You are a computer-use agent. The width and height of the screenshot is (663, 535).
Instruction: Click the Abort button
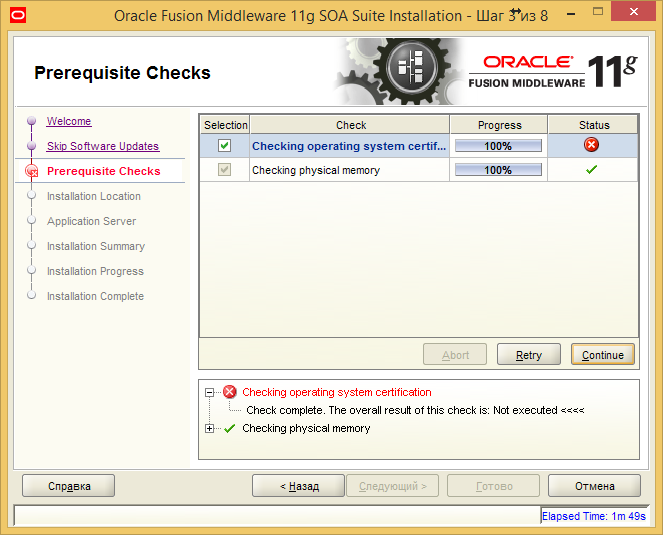pos(455,354)
